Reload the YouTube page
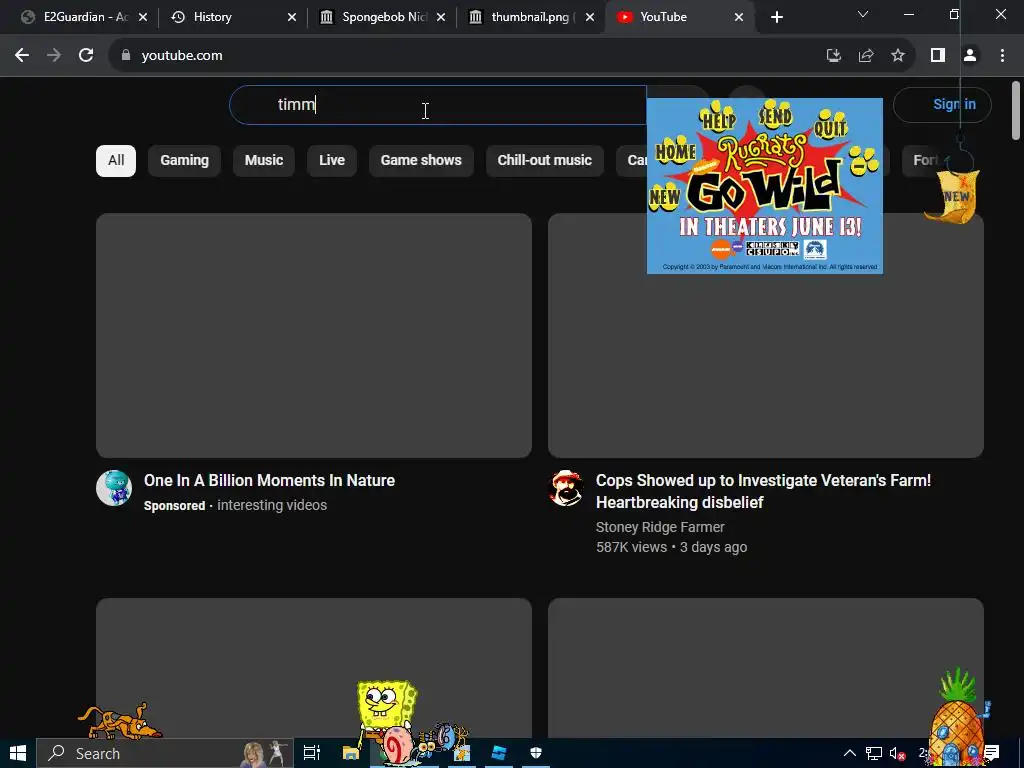1024x768 pixels. 86,56
